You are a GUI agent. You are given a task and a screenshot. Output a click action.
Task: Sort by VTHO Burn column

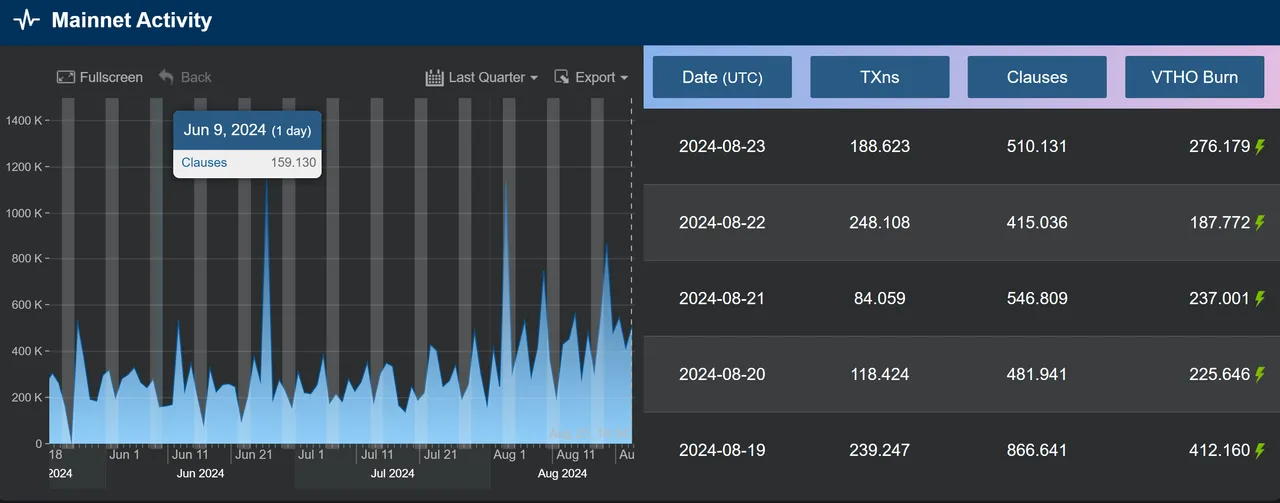(1195, 77)
